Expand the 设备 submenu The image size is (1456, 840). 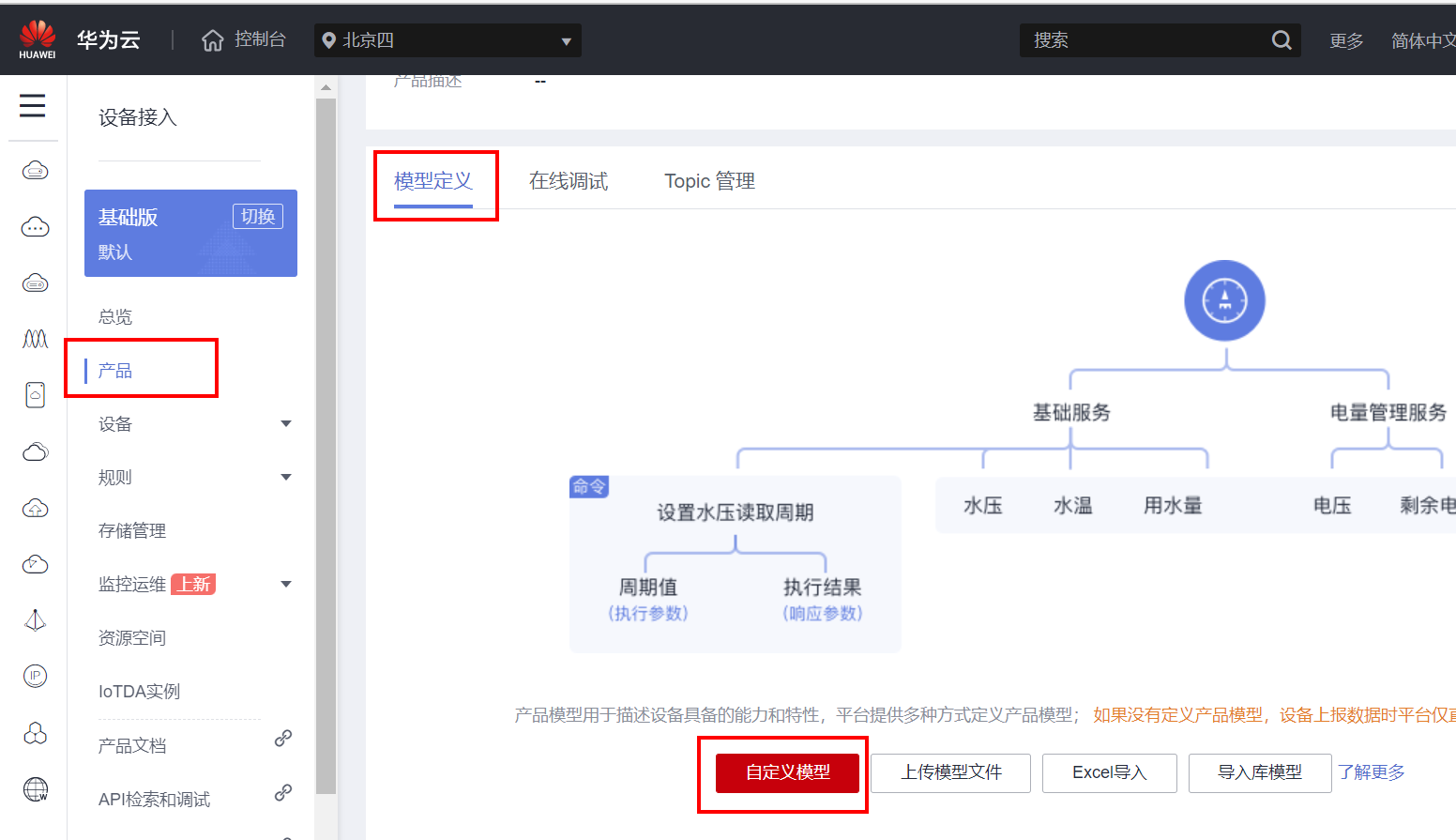pos(286,424)
